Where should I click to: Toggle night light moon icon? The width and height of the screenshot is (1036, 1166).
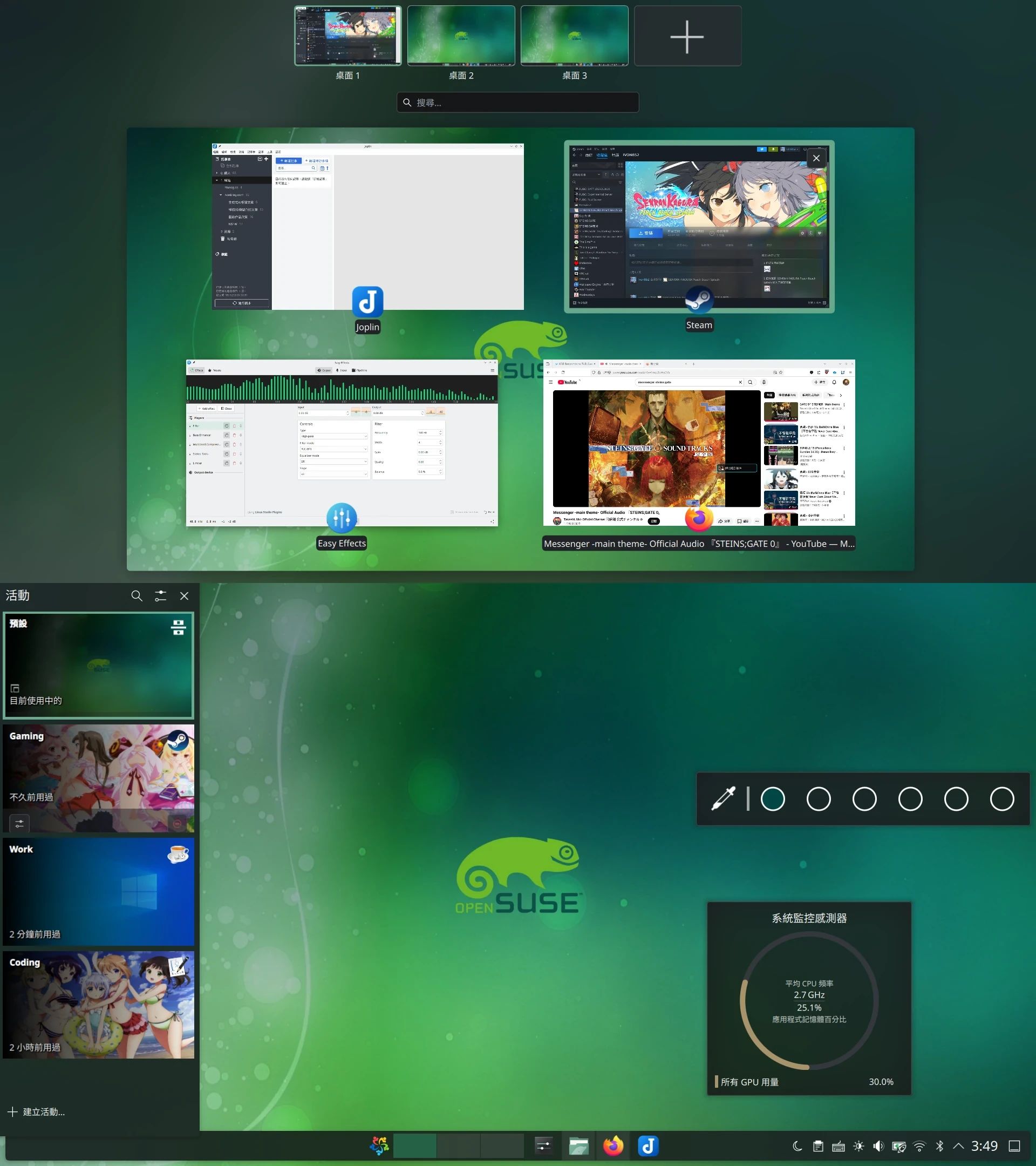[797, 1146]
